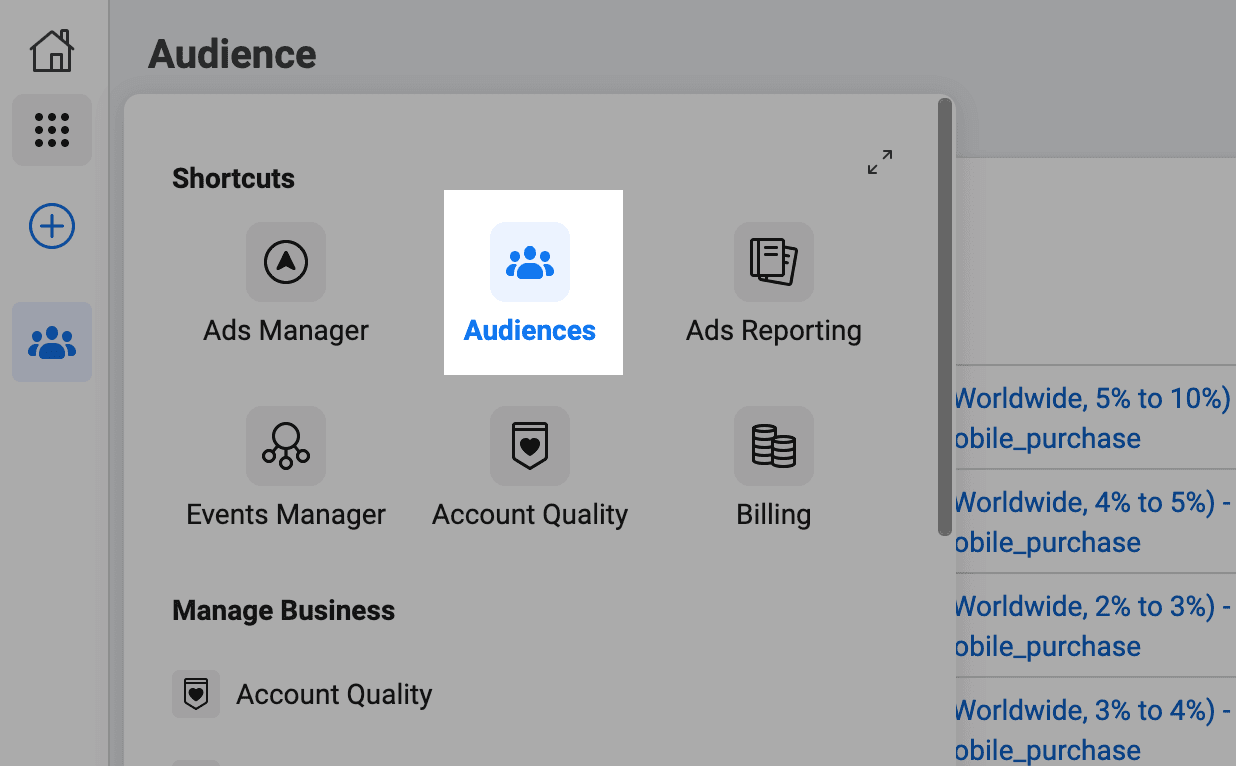Open Ads Reporting shortcut

pos(774,283)
